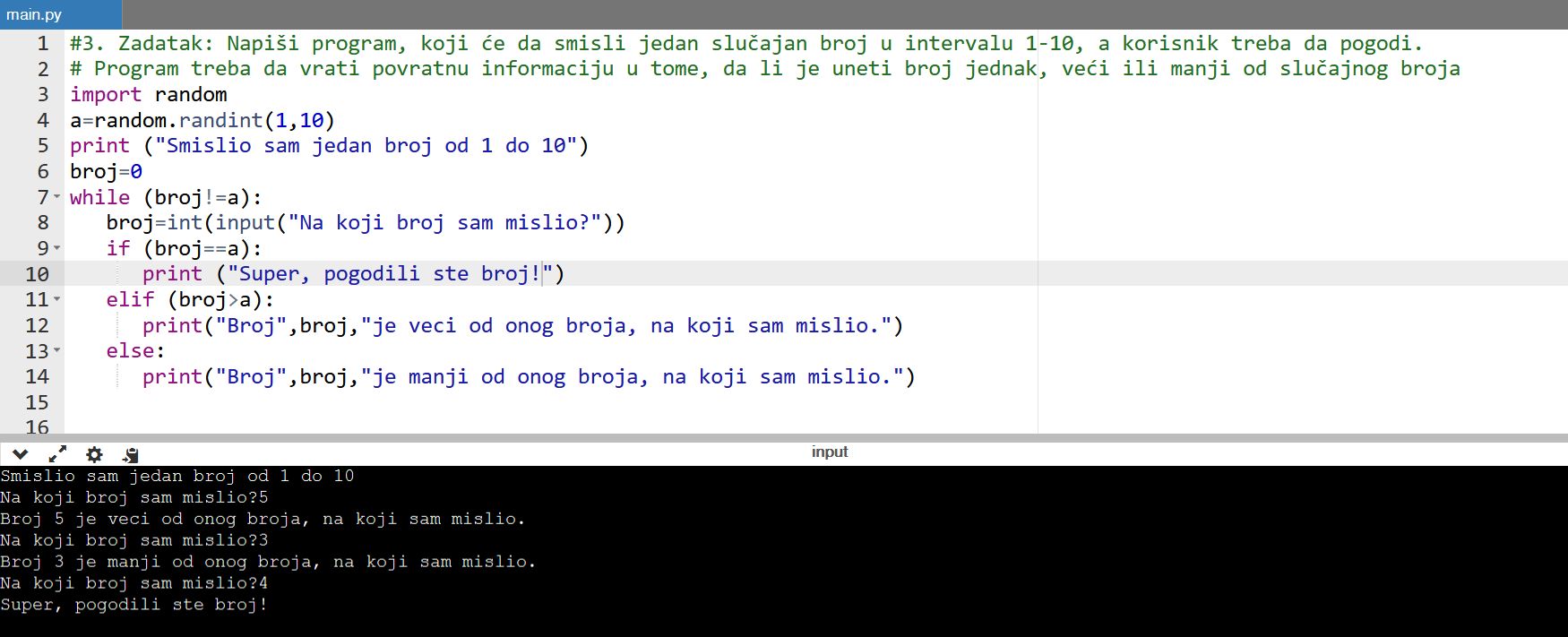Screen dimensions: 1568x637
Task: Fold the elif block at line 11
Action: coord(57,299)
